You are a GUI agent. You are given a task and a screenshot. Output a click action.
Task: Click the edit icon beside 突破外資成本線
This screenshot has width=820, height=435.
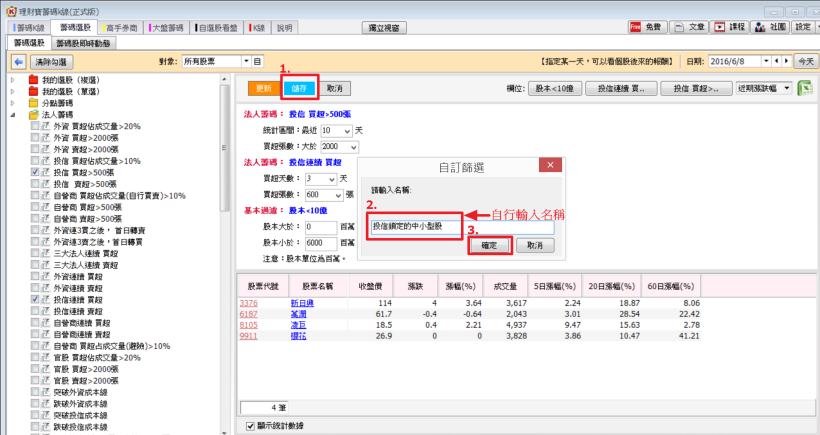point(45,392)
